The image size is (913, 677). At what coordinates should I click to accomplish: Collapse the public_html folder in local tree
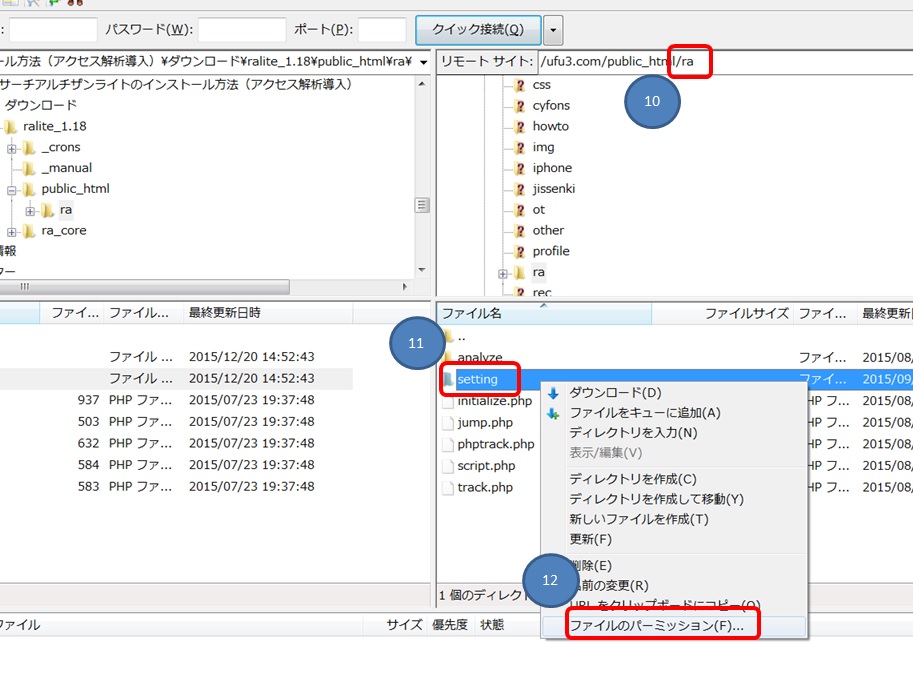[x=12, y=189]
